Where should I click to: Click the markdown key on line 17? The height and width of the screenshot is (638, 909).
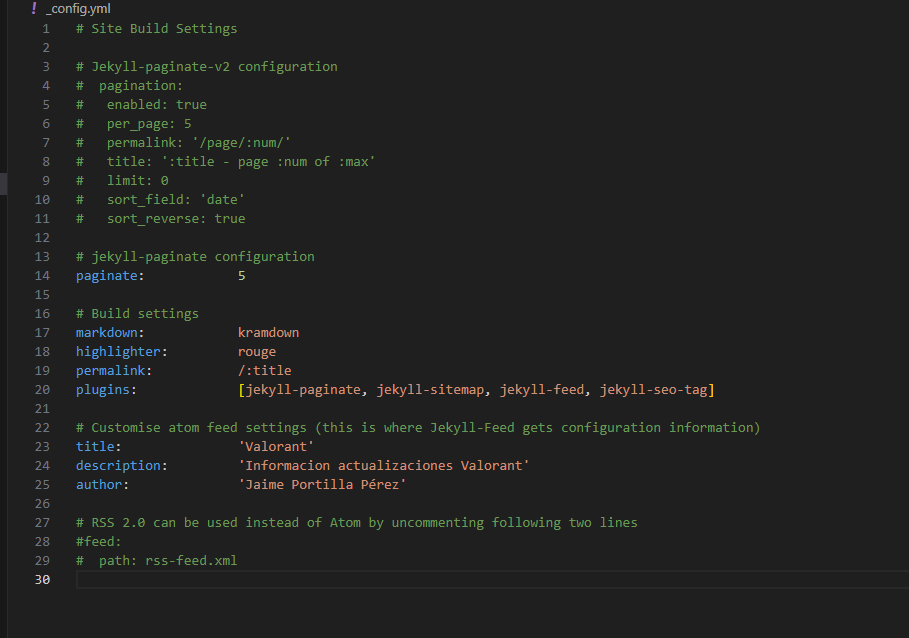(106, 332)
